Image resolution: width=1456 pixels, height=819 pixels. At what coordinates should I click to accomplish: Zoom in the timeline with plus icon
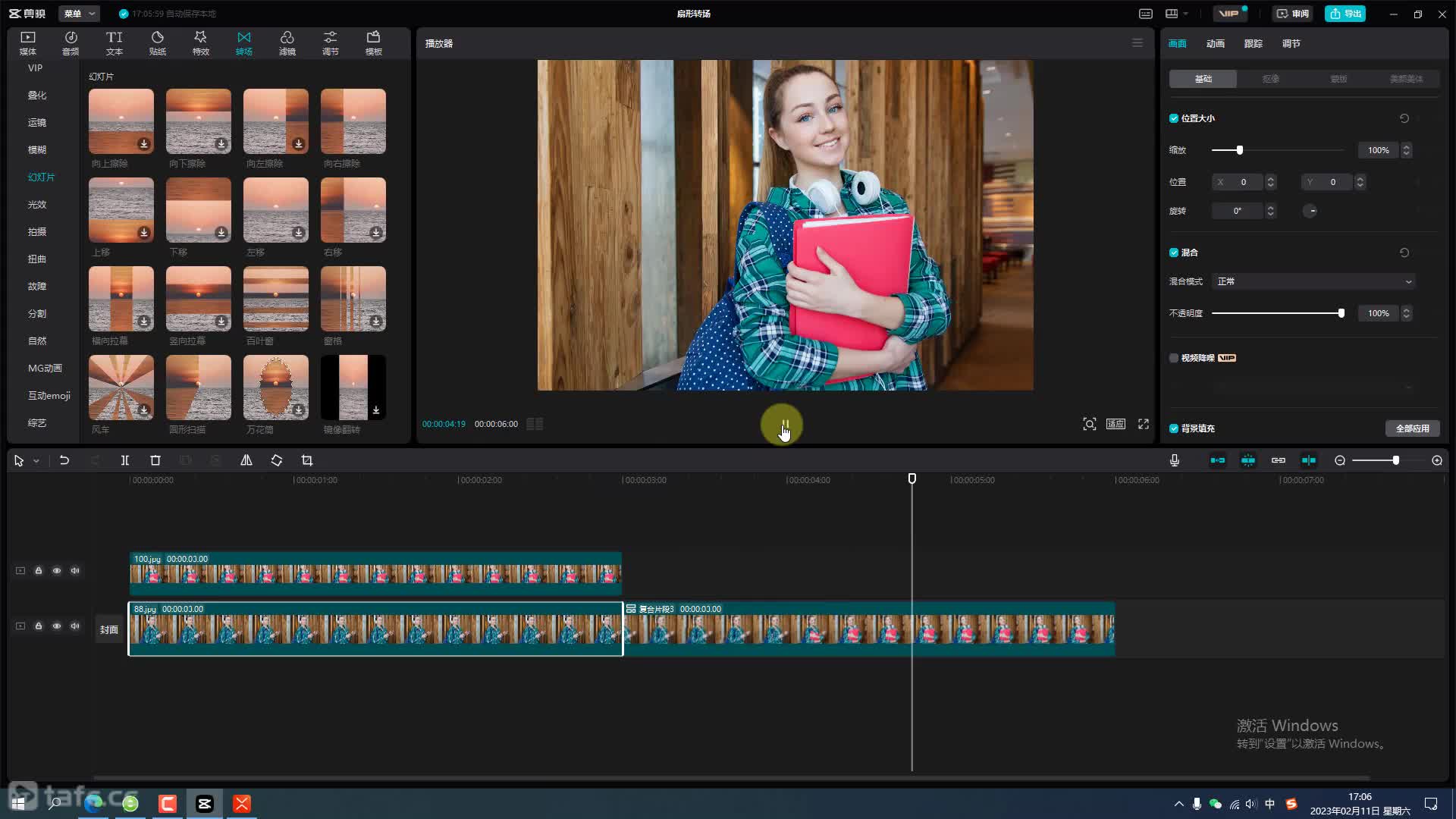click(x=1437, y=460)
